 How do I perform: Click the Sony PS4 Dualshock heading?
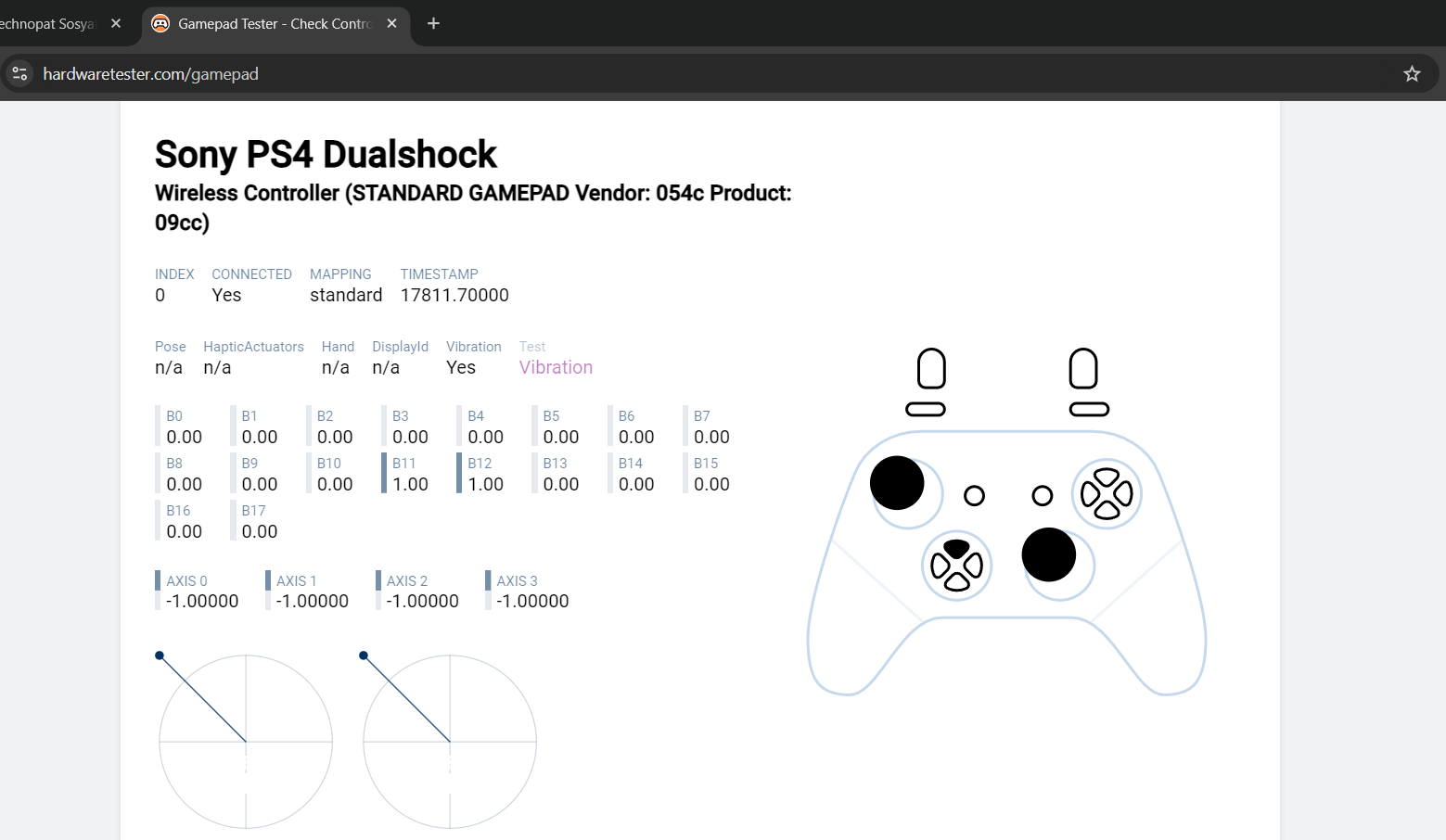(x=326, y=154)
